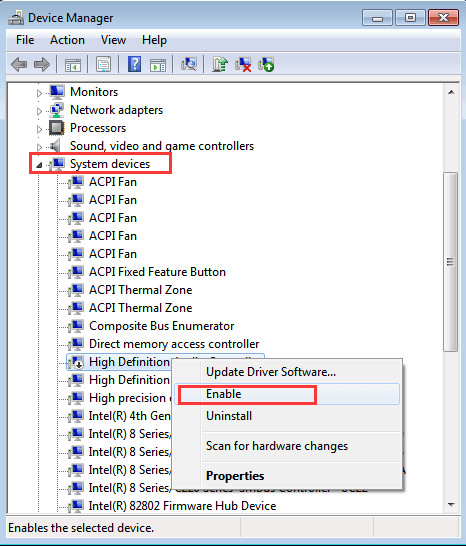
Task: Expand the Monitors category
Action: [x=39, y=93]
